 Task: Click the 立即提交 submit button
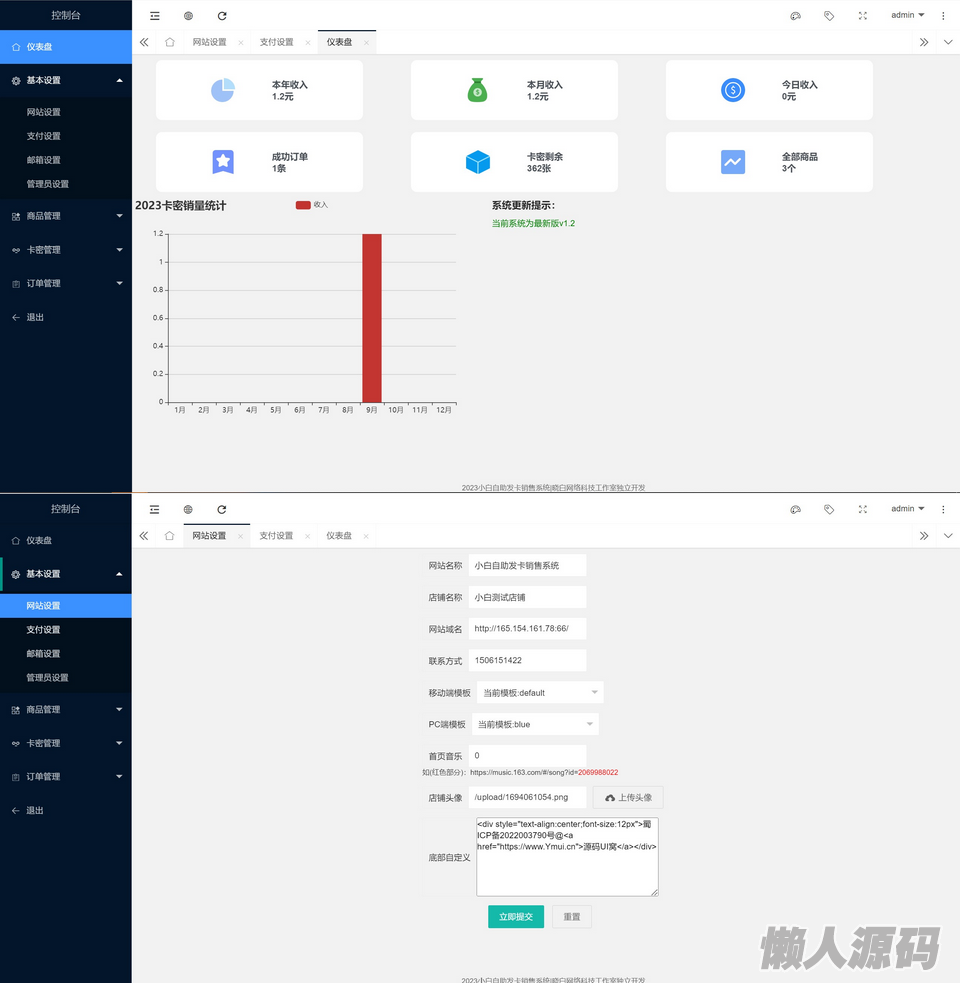point(516,917)
